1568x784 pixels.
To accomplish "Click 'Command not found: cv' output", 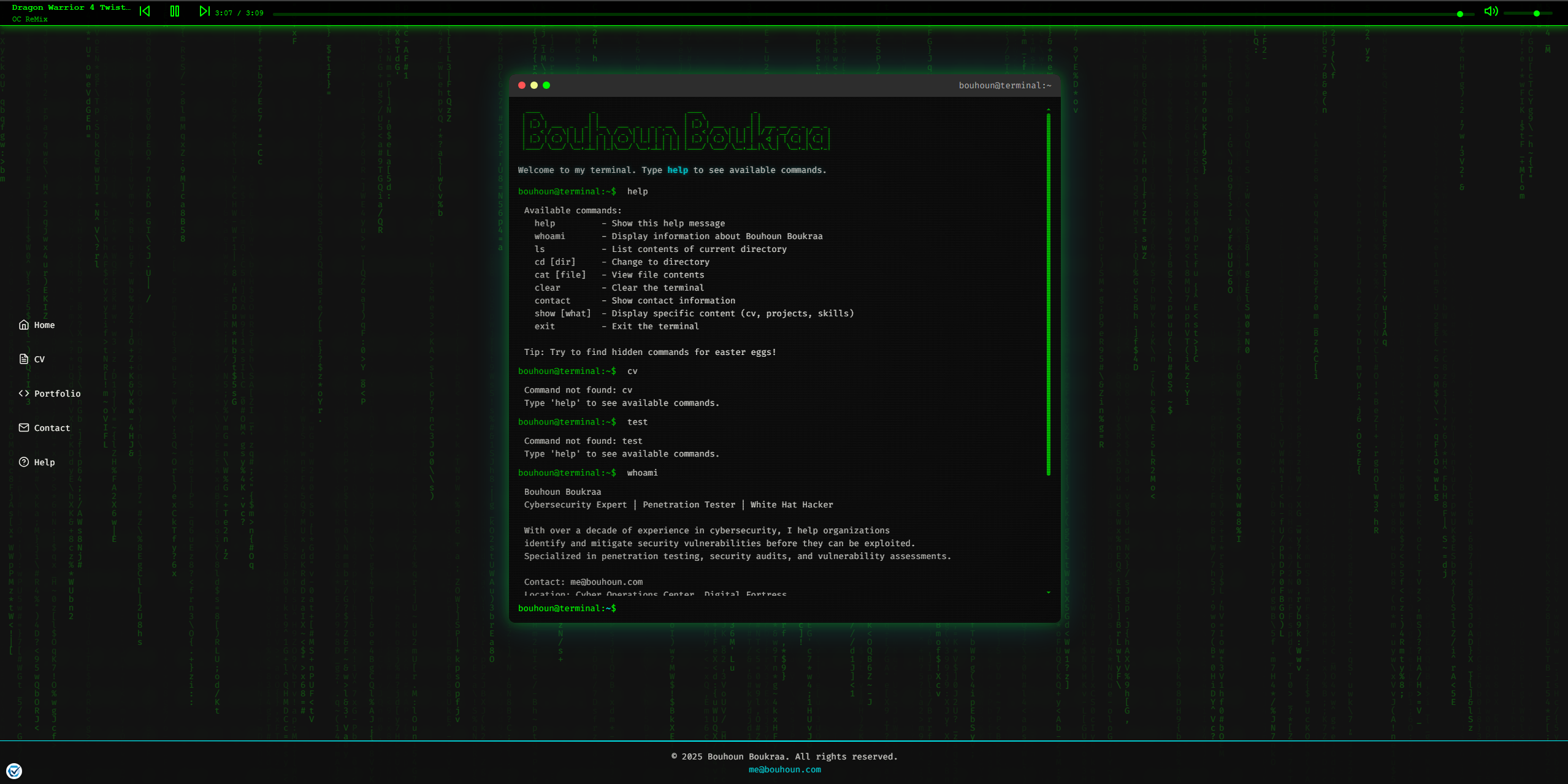I will (578, 390).
